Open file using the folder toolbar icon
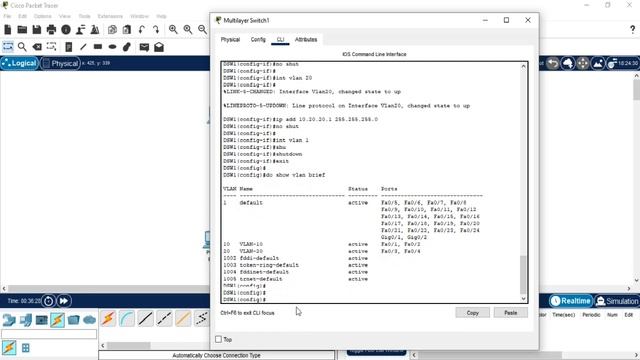The height and width of the screenshot is (360, 640). (x=22, y=29)
